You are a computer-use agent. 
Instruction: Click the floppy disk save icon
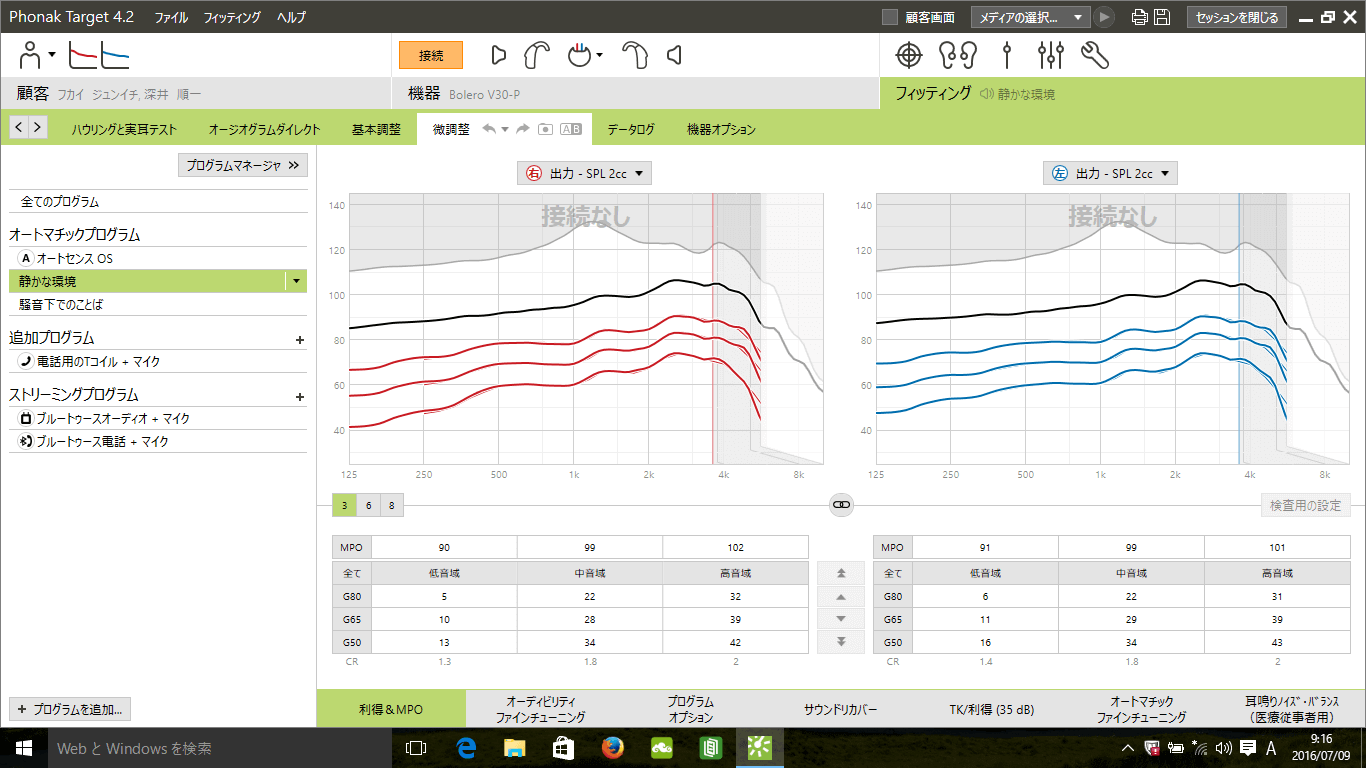pyautogui.click(x=1161, y=17)
